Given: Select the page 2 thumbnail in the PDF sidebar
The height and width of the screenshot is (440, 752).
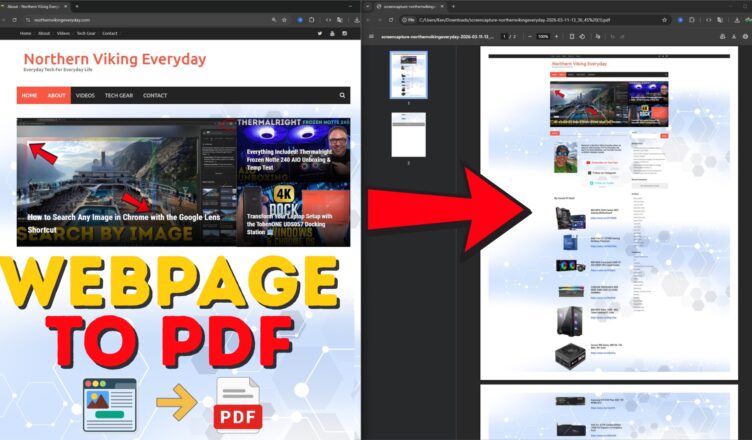Looking at the screenshot, I should coord(409,135).
